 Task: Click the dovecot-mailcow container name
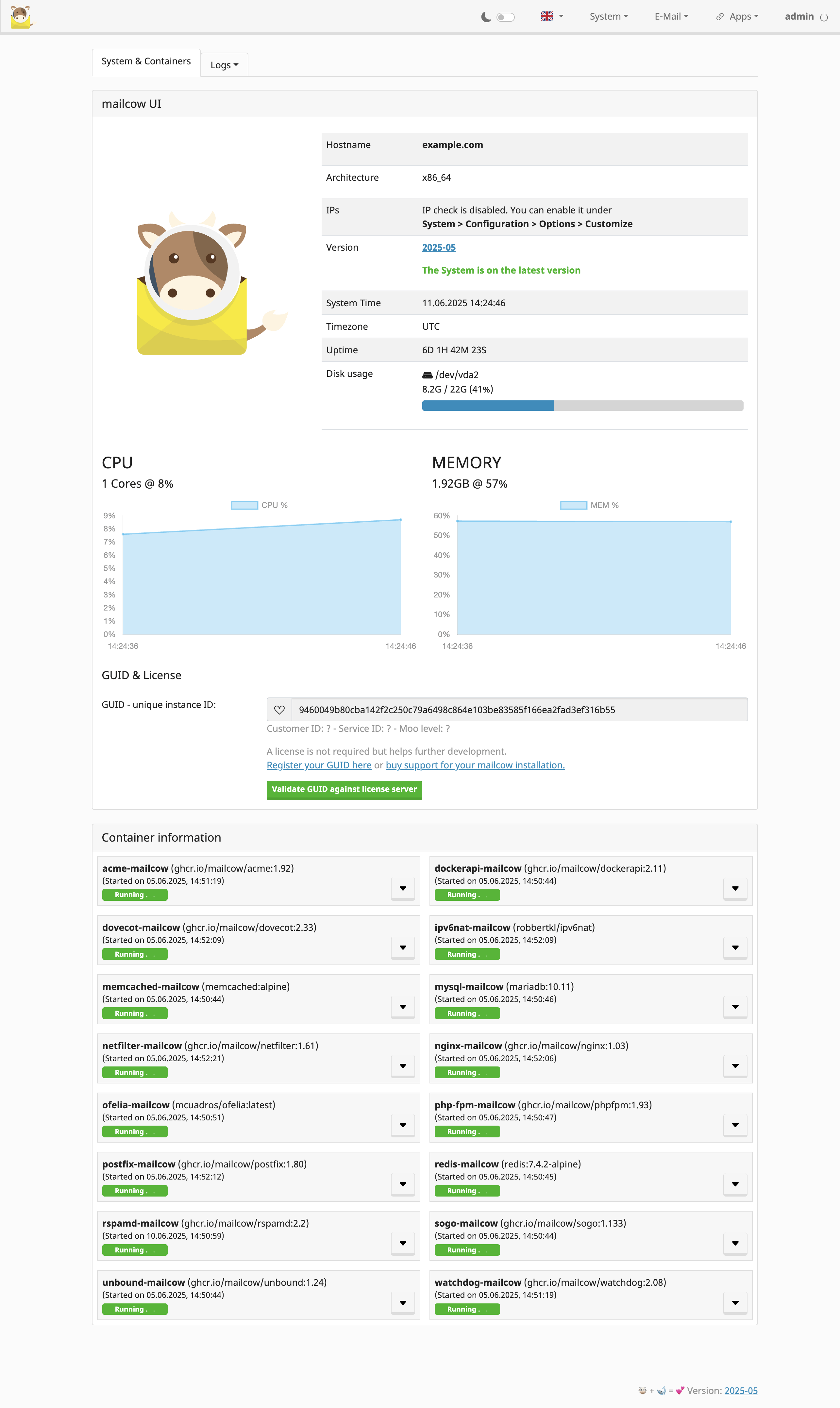[x=141, y=928]
